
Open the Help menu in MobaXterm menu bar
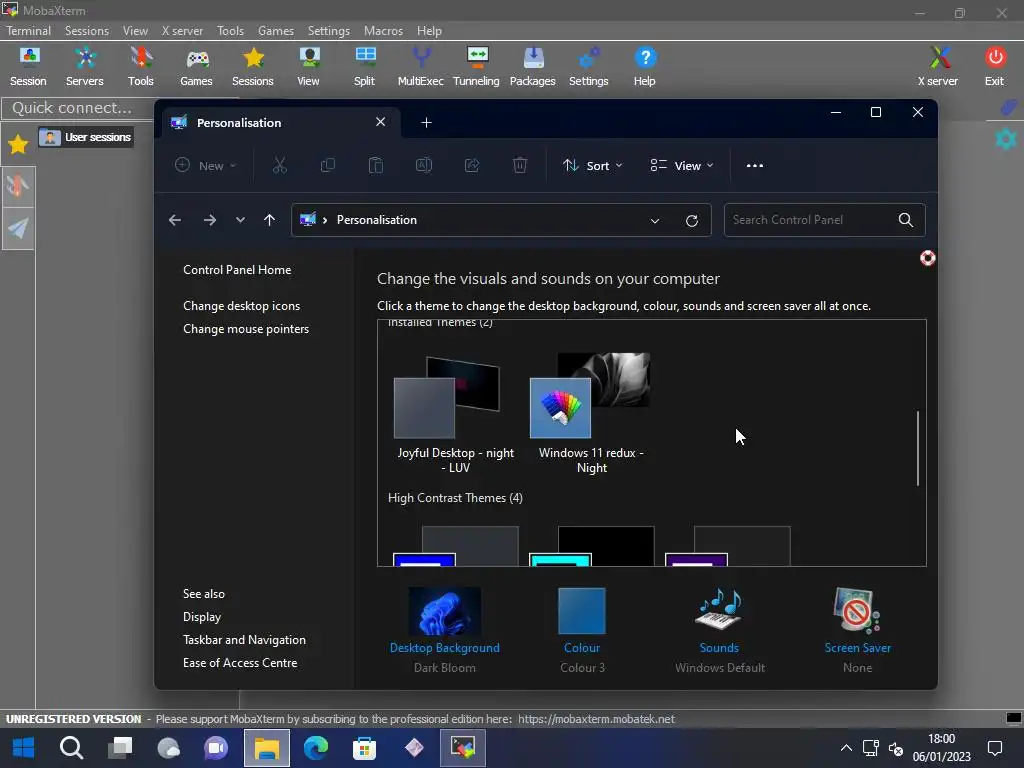coord(429,31)
